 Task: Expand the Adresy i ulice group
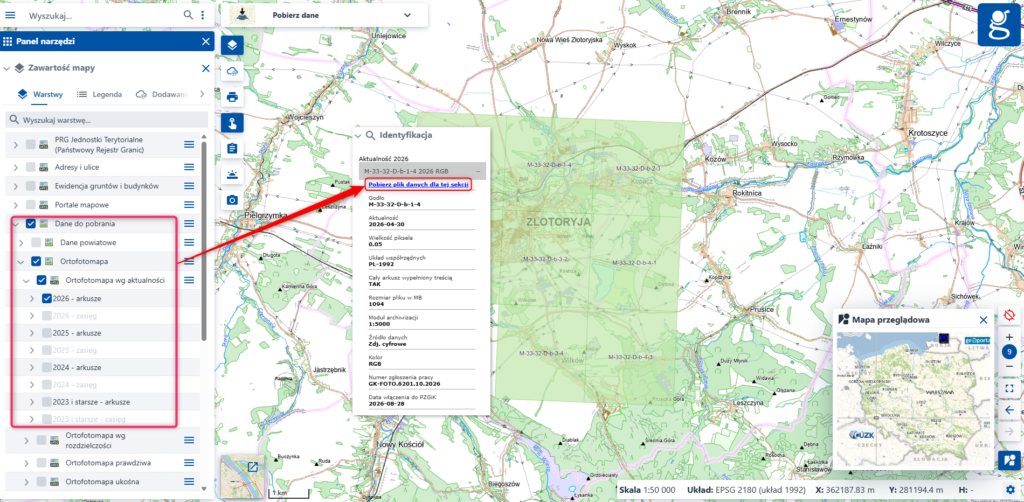(x=16, y=167)
